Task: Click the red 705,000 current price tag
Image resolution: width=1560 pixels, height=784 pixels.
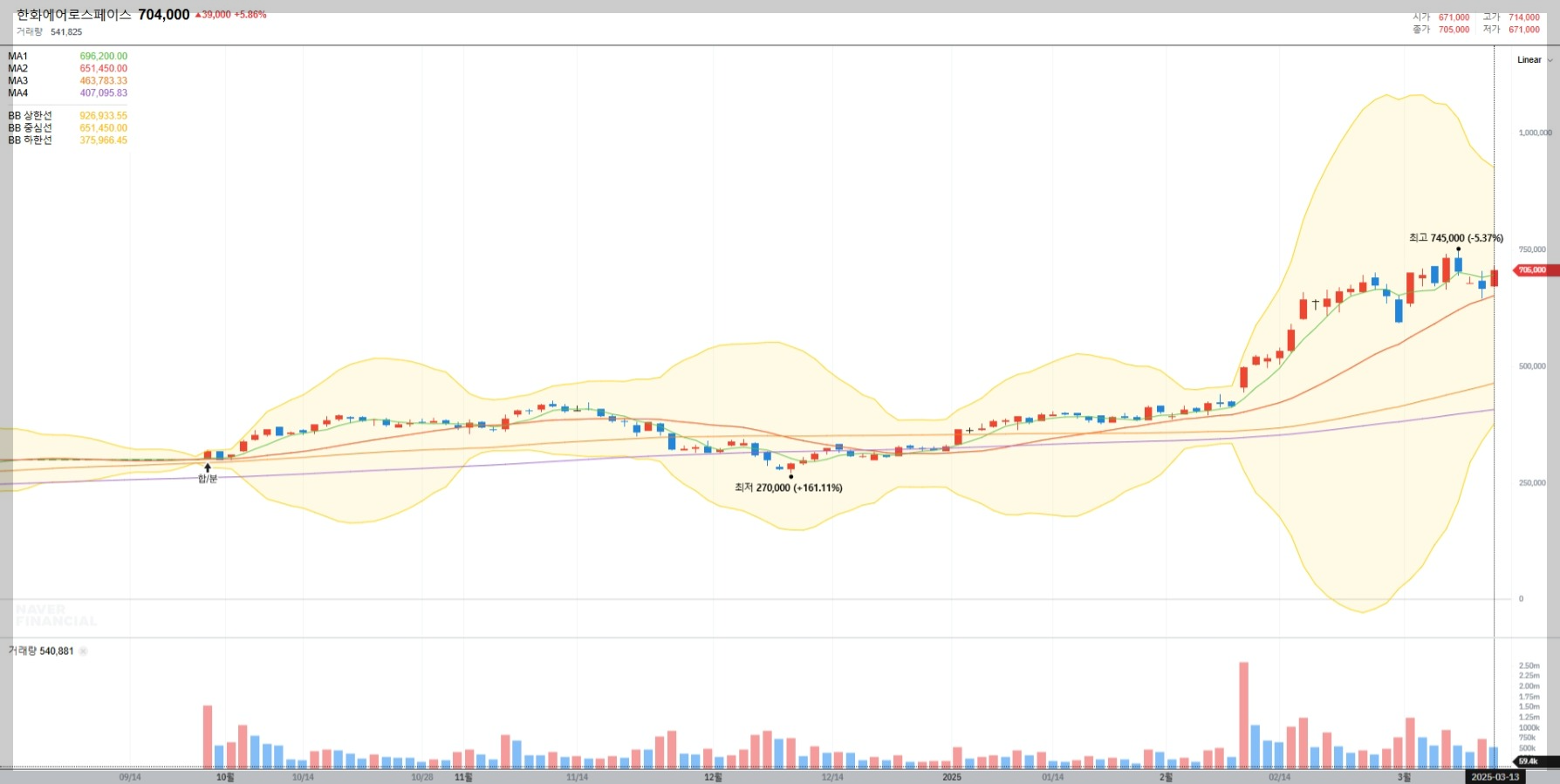Action: coord(1535,270)
